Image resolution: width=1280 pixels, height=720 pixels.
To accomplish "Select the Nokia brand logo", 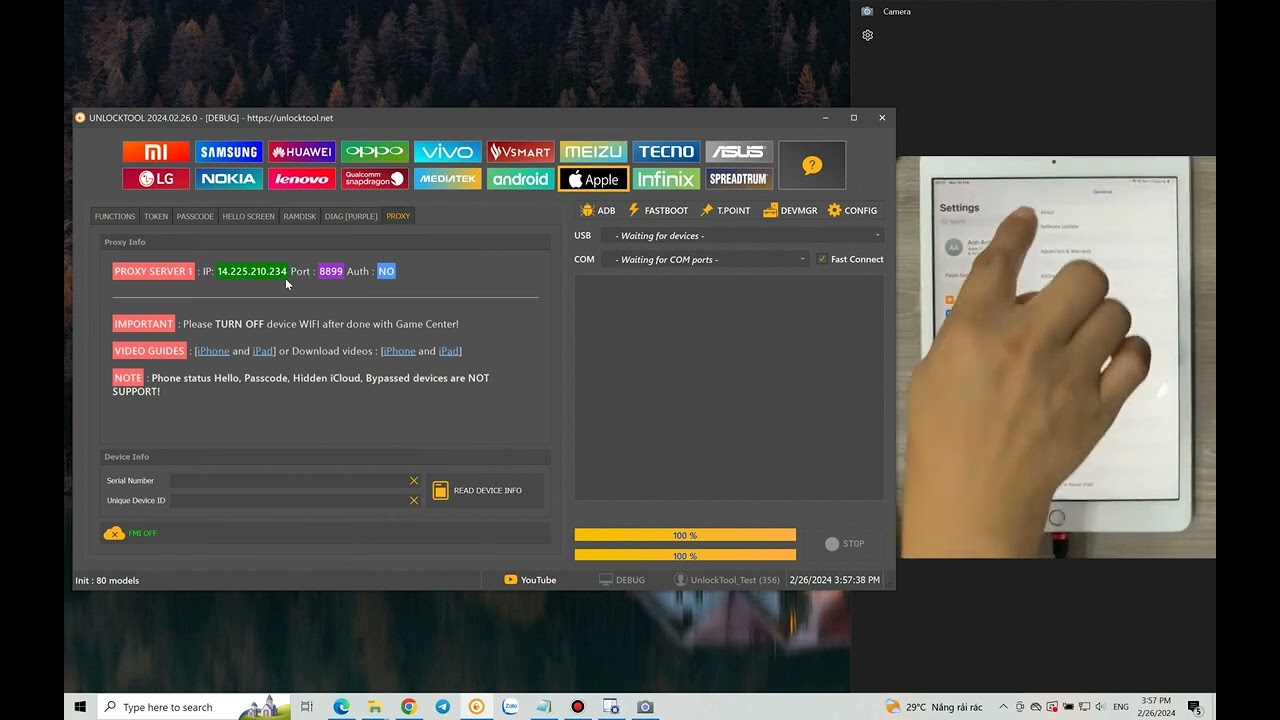I will tap(229, 179).
